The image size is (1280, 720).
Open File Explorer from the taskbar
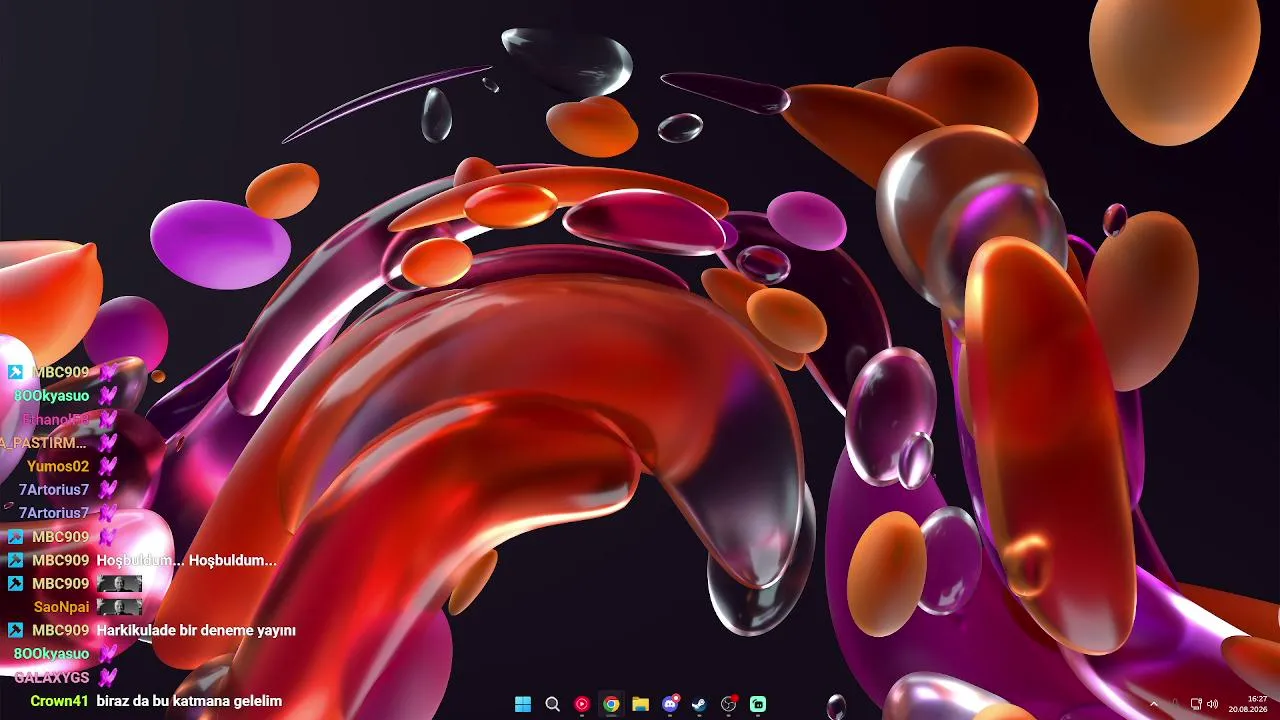(640, 704)
